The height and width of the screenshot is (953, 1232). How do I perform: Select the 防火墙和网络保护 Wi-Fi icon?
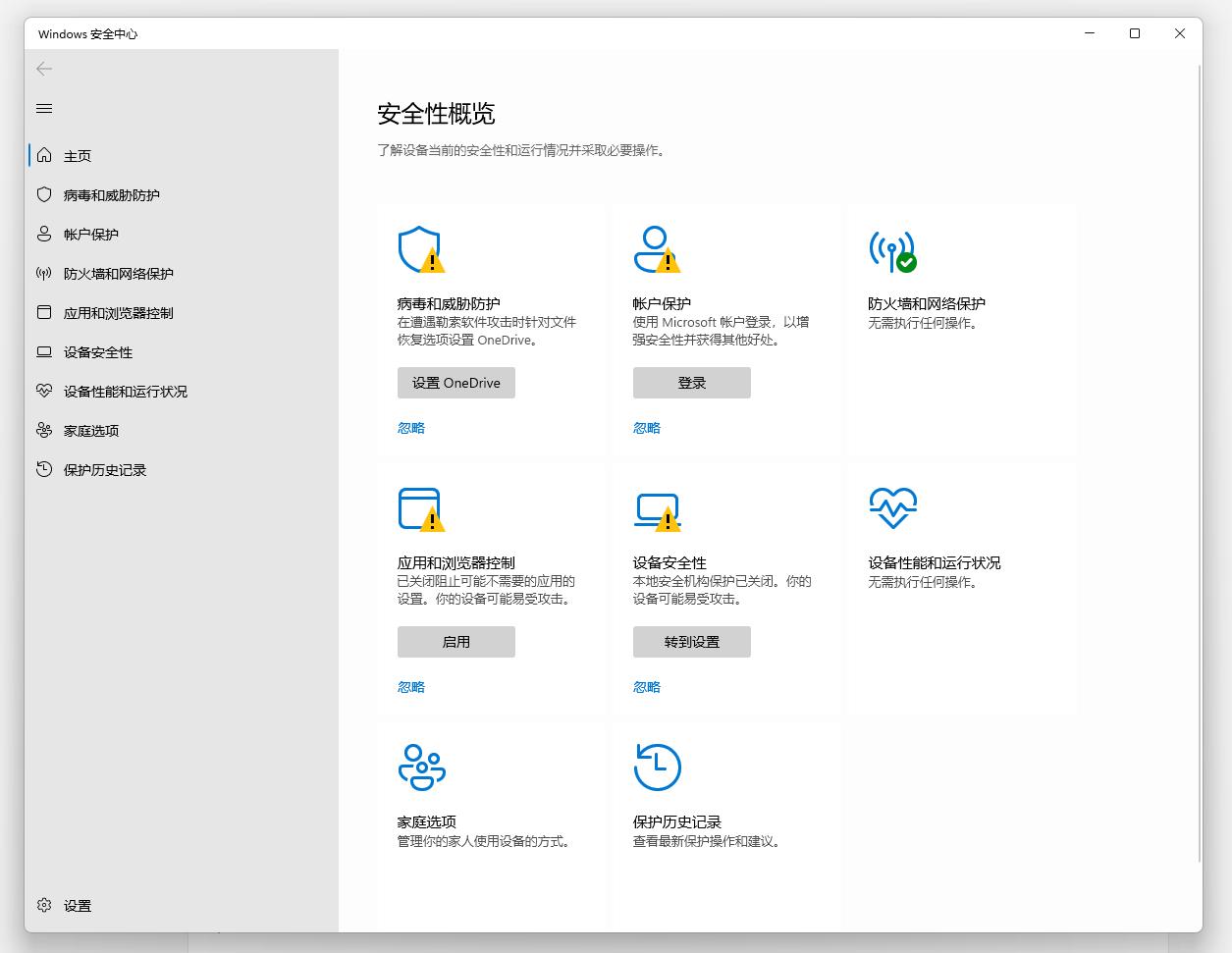coord(891,249)
